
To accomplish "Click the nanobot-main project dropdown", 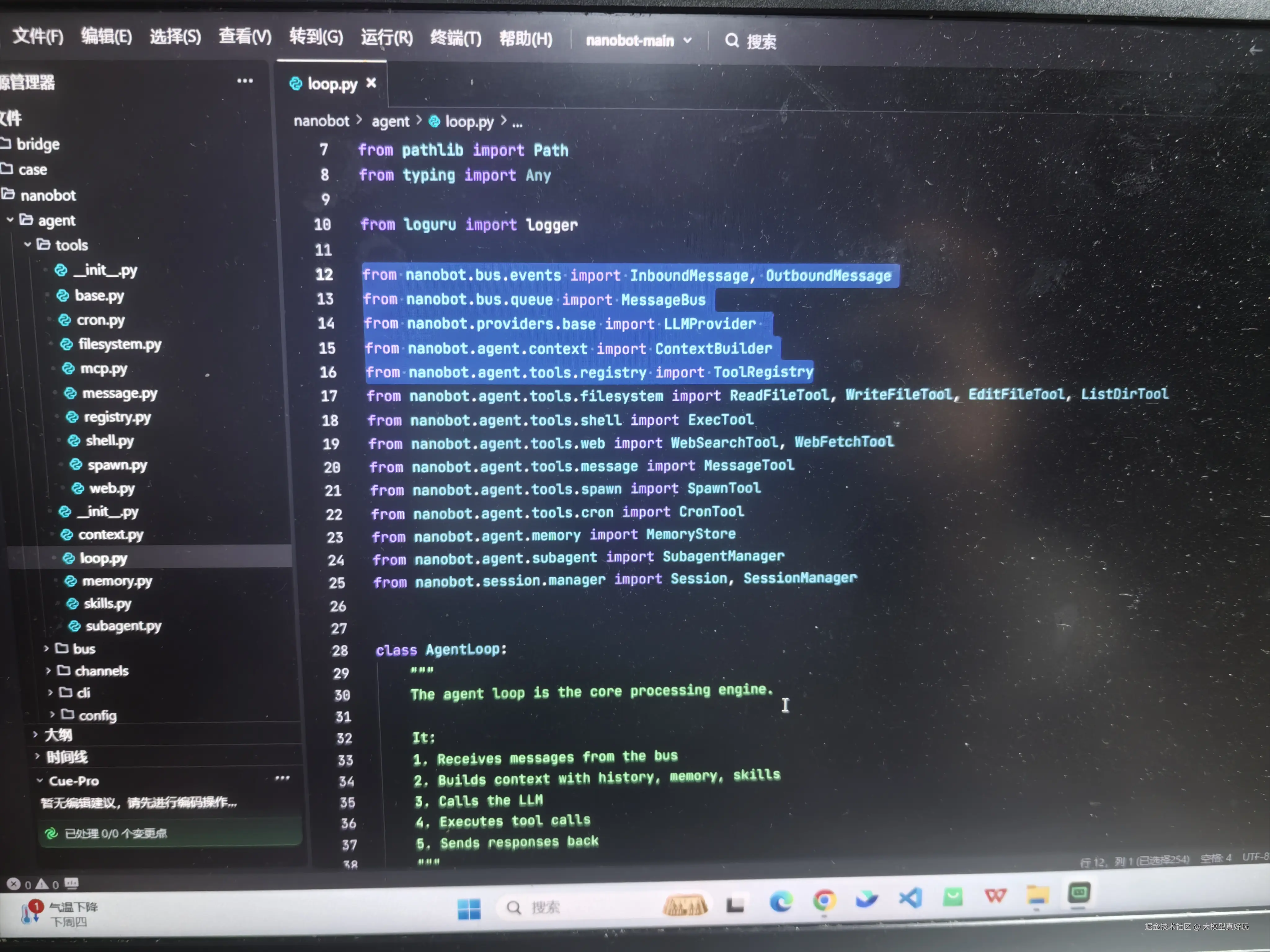I will tap(638, 41).
